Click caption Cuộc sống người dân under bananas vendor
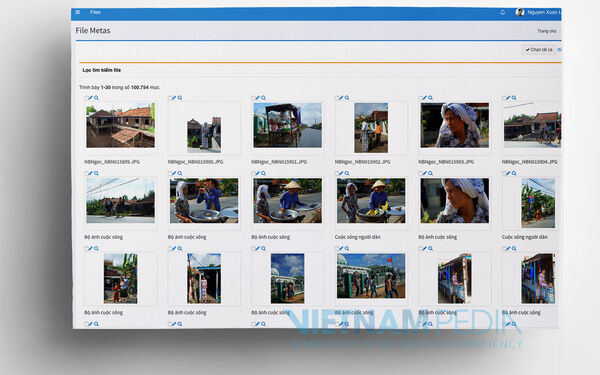600x375 pixels. click(x=357, y=237)
